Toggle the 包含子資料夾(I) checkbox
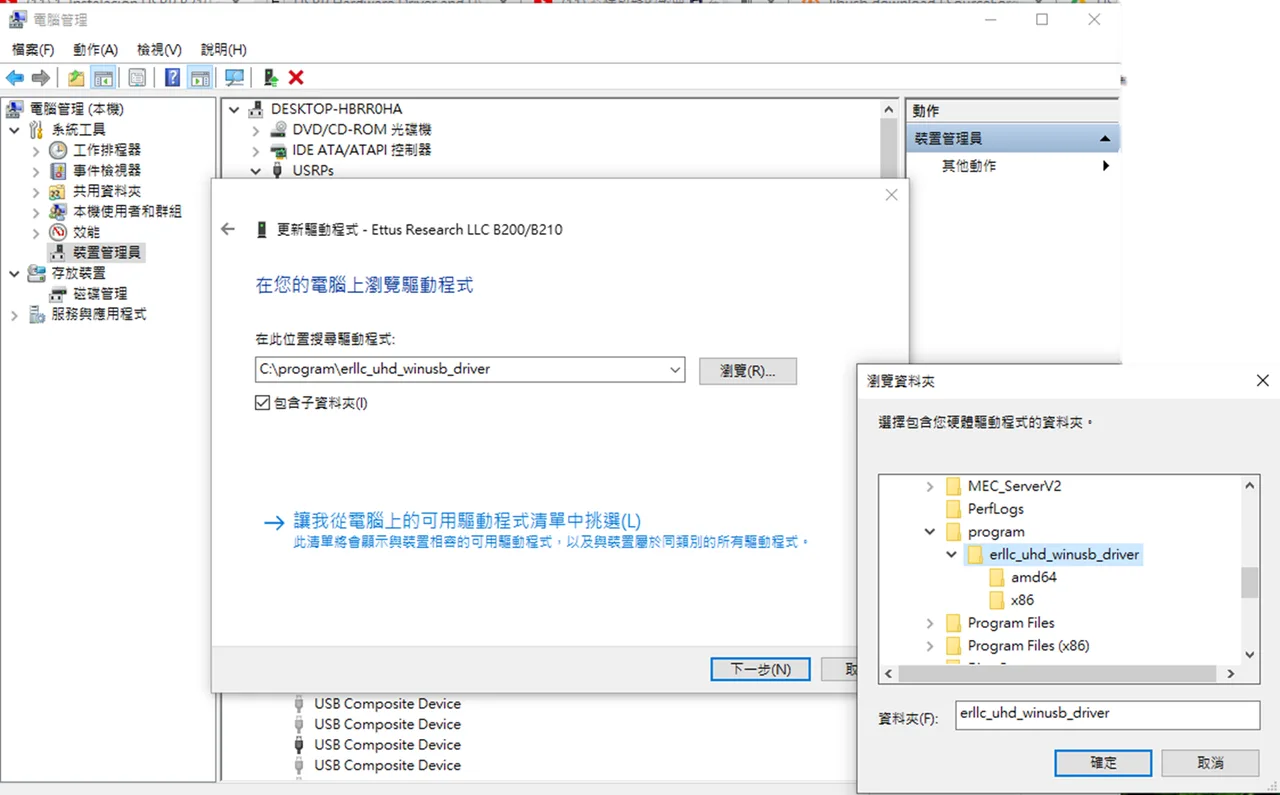Image resolution: width=1280 pixels, height=795 pixels. click(x=263, y=403)
